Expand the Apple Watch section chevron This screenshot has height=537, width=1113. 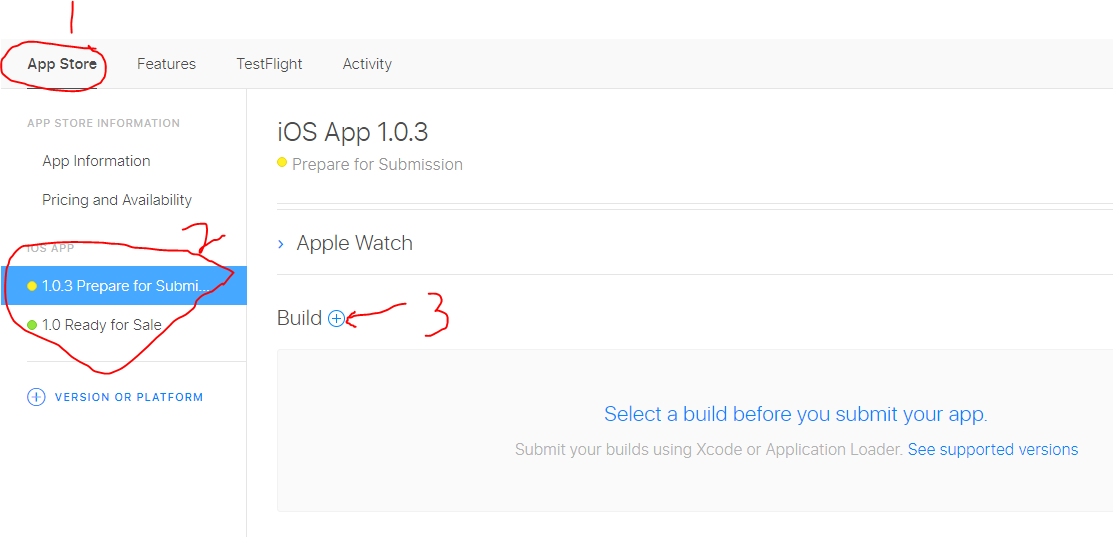tap(281, 244)
